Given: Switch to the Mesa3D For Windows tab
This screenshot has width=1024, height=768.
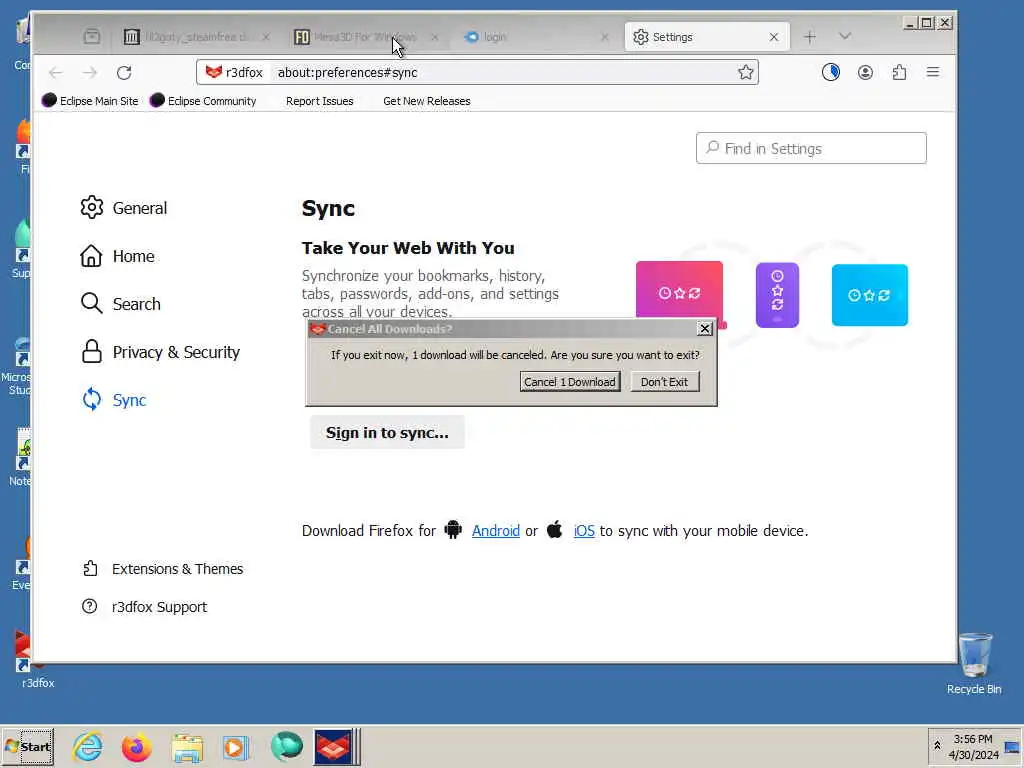Looking at the screenshot, I should pyautogui.click(x=366, y=37).
